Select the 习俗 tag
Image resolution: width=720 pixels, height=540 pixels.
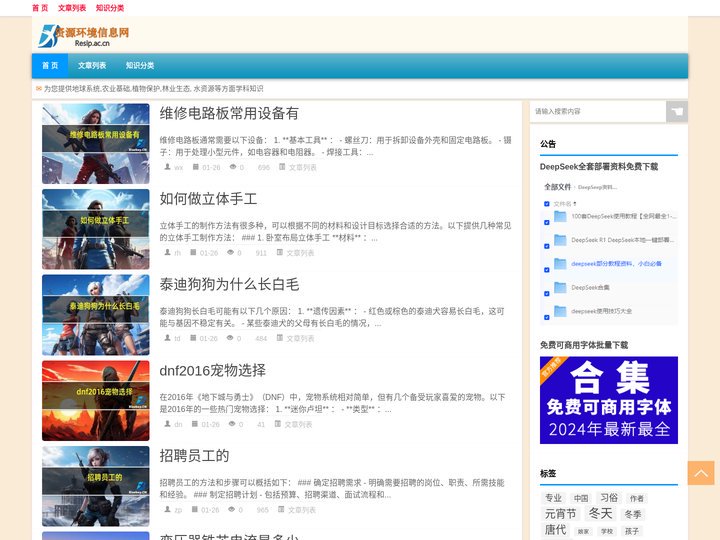pyautogui.click(x=609, y=498)
